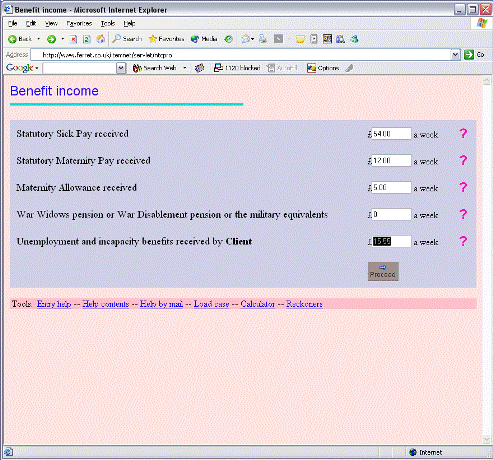Click the Google toolbar search box
493x460 pixels.
[80, 68]
